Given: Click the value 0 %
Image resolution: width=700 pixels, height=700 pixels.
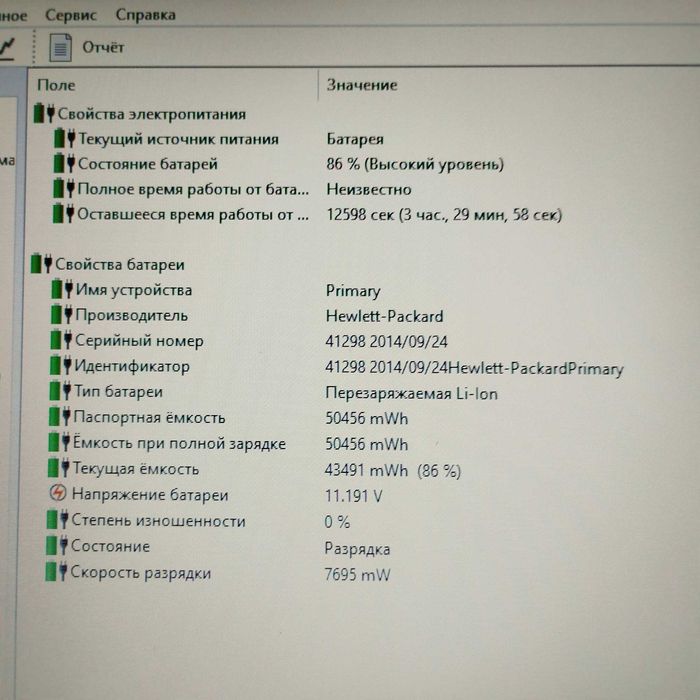Looking at the screenshot, I should (337, 522).
